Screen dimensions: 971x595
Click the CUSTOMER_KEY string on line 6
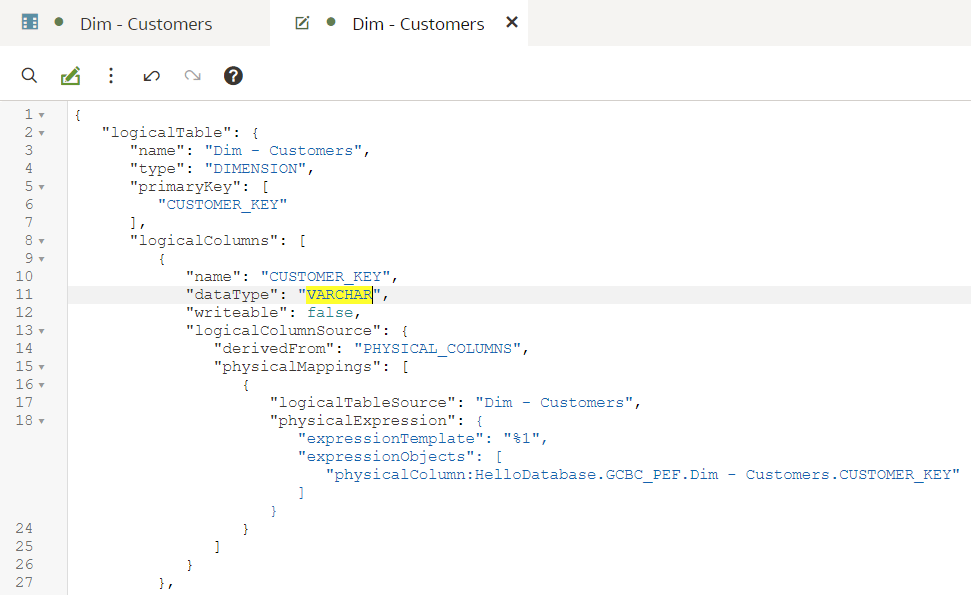click(x=221, y=203)
